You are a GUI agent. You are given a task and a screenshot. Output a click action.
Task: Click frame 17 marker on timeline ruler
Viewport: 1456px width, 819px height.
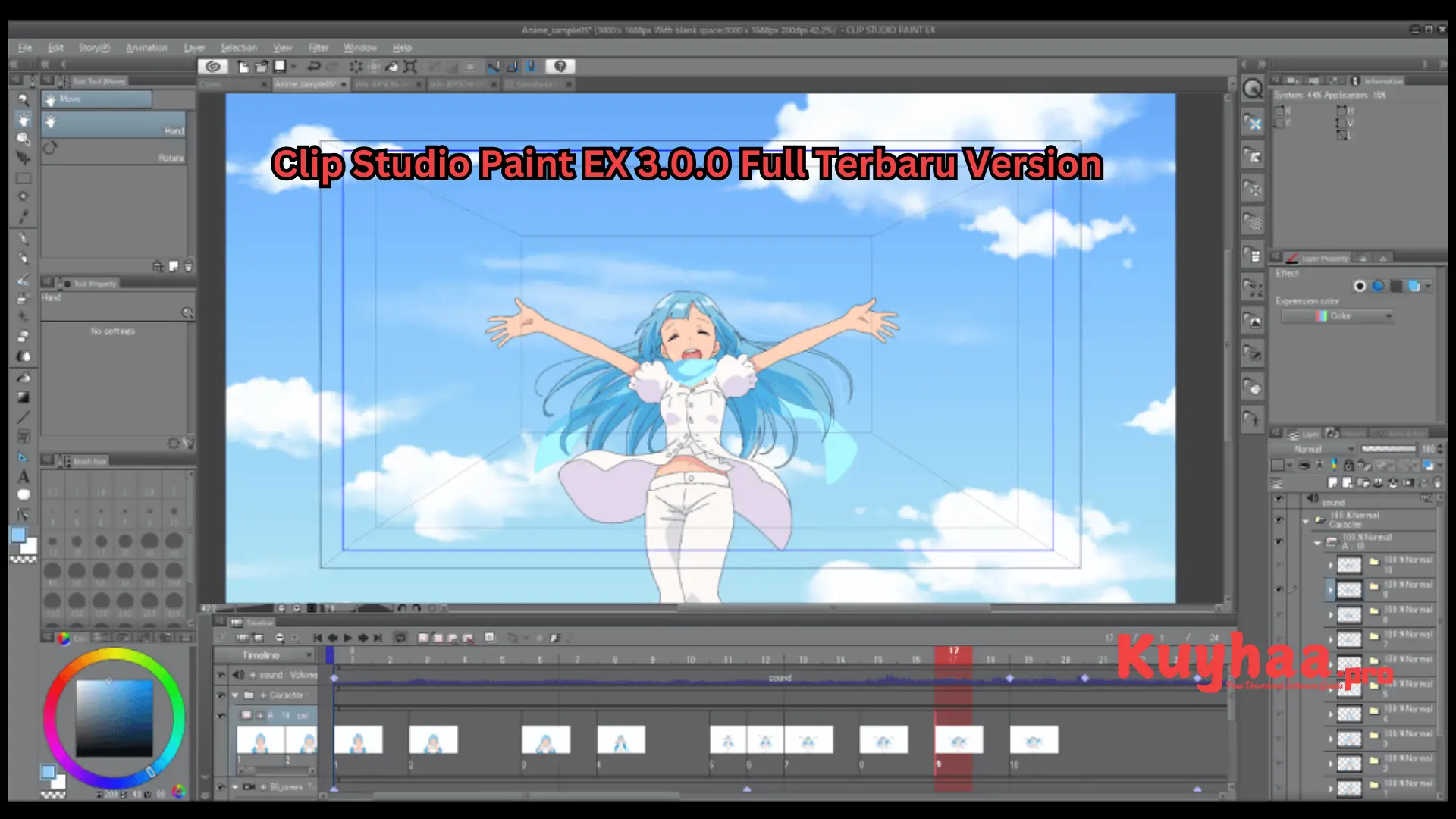click(954, 654)
